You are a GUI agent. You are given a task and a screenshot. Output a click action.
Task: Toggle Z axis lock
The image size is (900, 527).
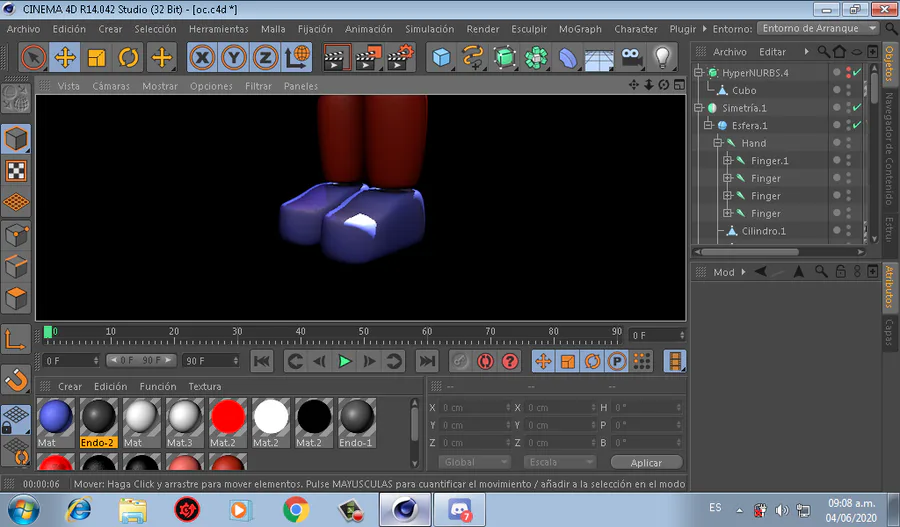point(265,57)
